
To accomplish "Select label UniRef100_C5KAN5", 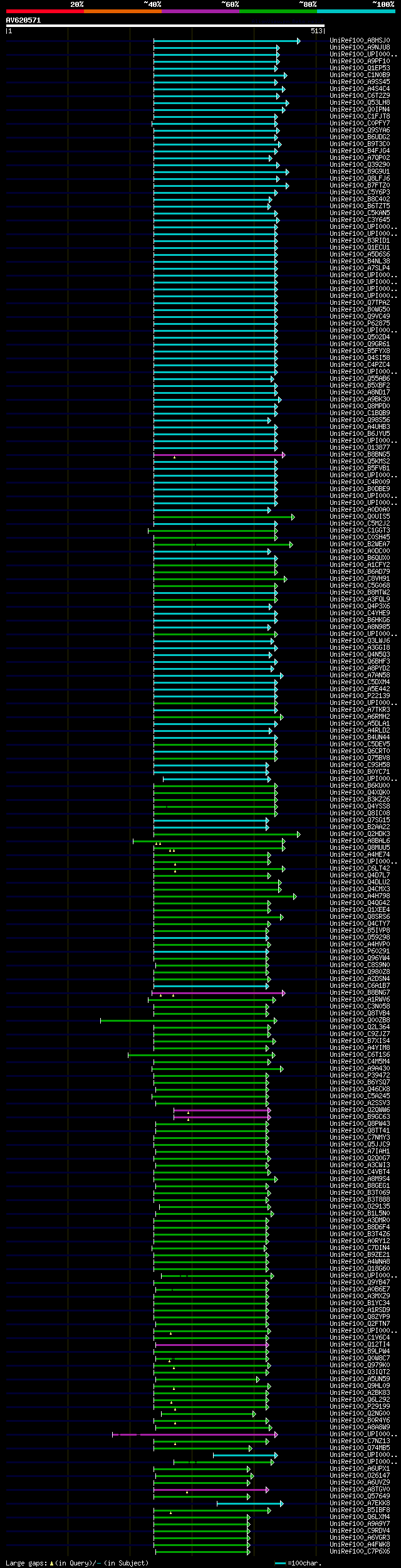I will [360, 213].
